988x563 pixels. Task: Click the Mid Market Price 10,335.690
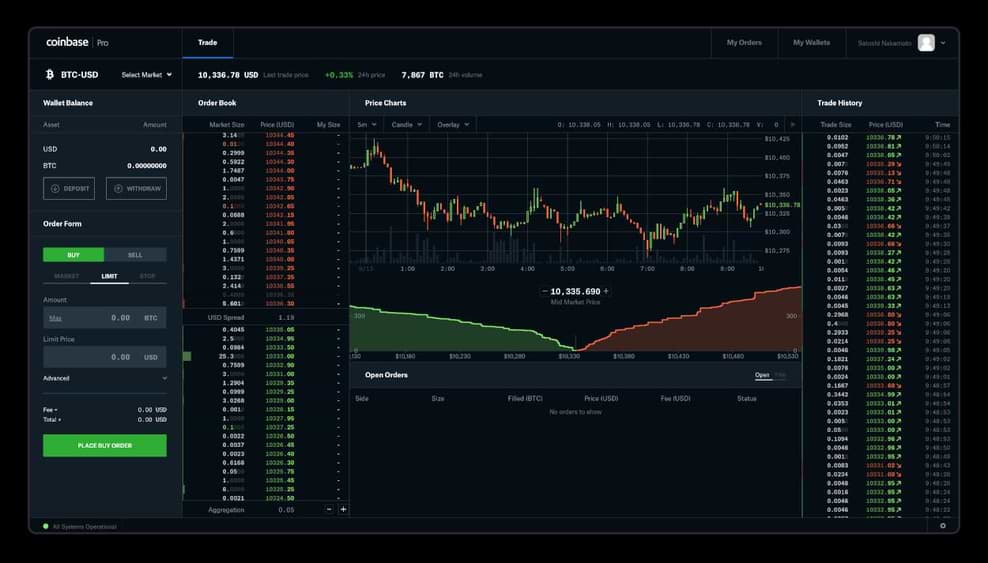[575, 292]
